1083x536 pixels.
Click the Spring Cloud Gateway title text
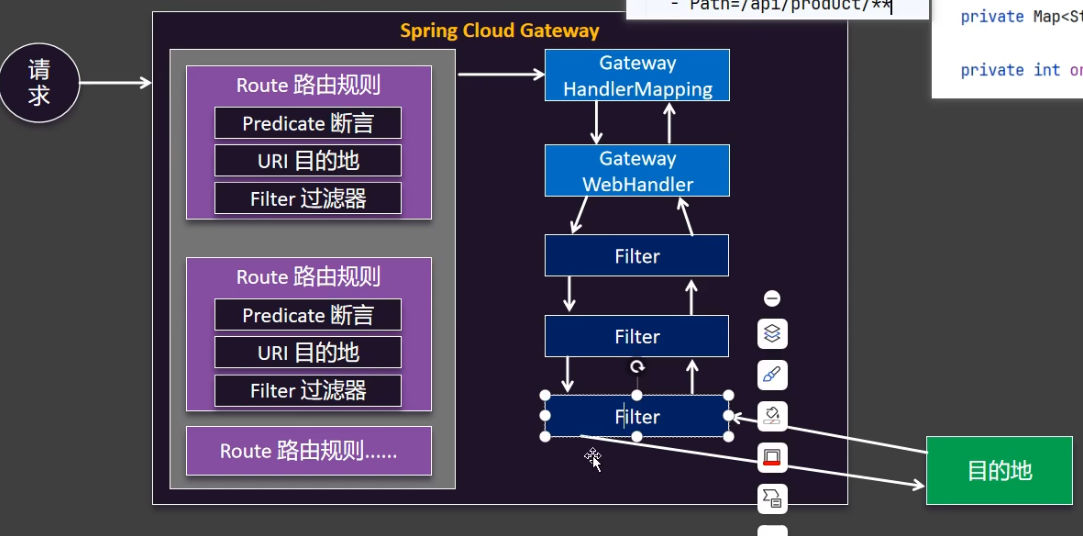(x=500, y=30)
